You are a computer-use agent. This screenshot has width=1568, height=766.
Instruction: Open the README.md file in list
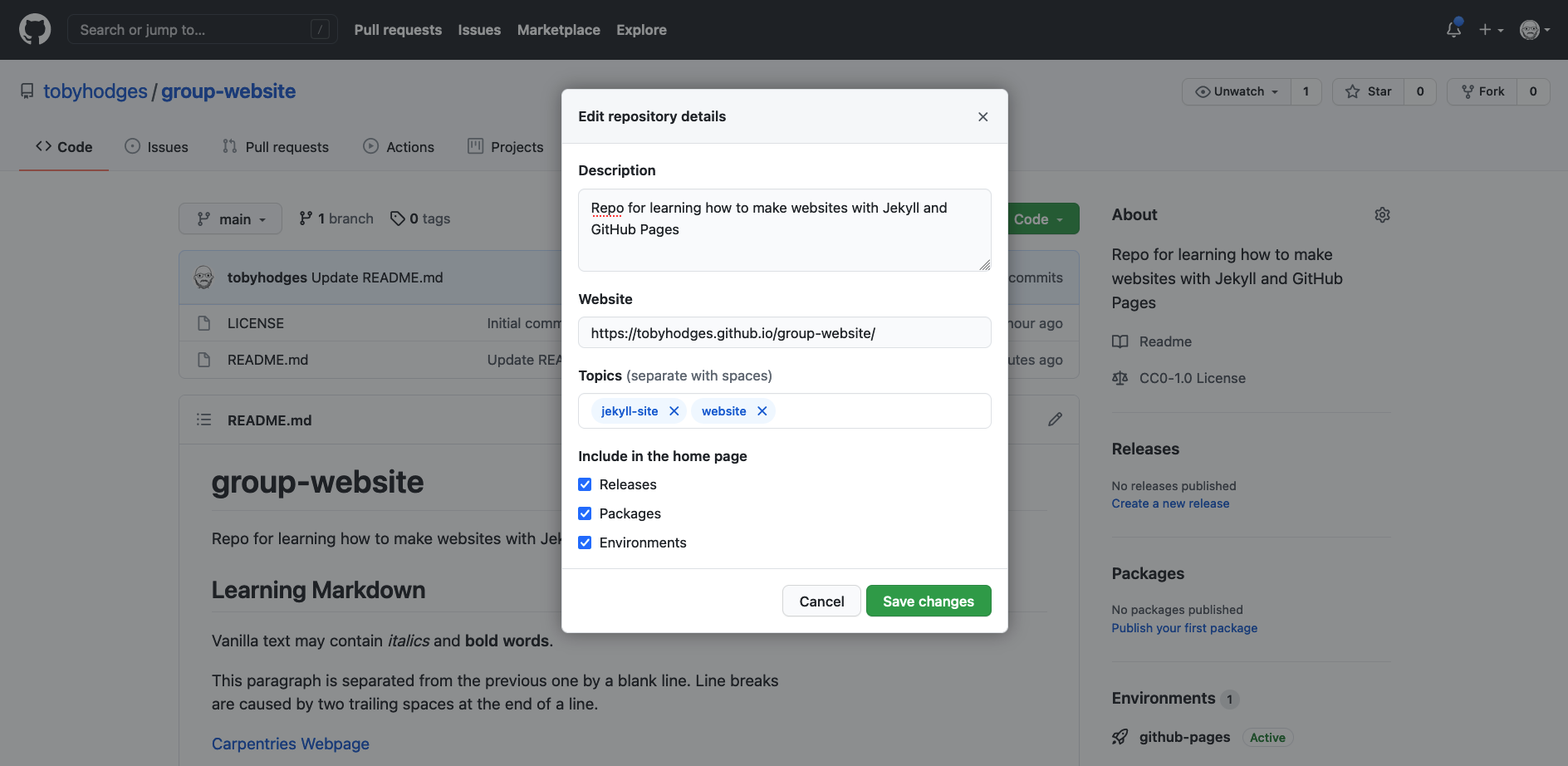(x=267, y=360)
